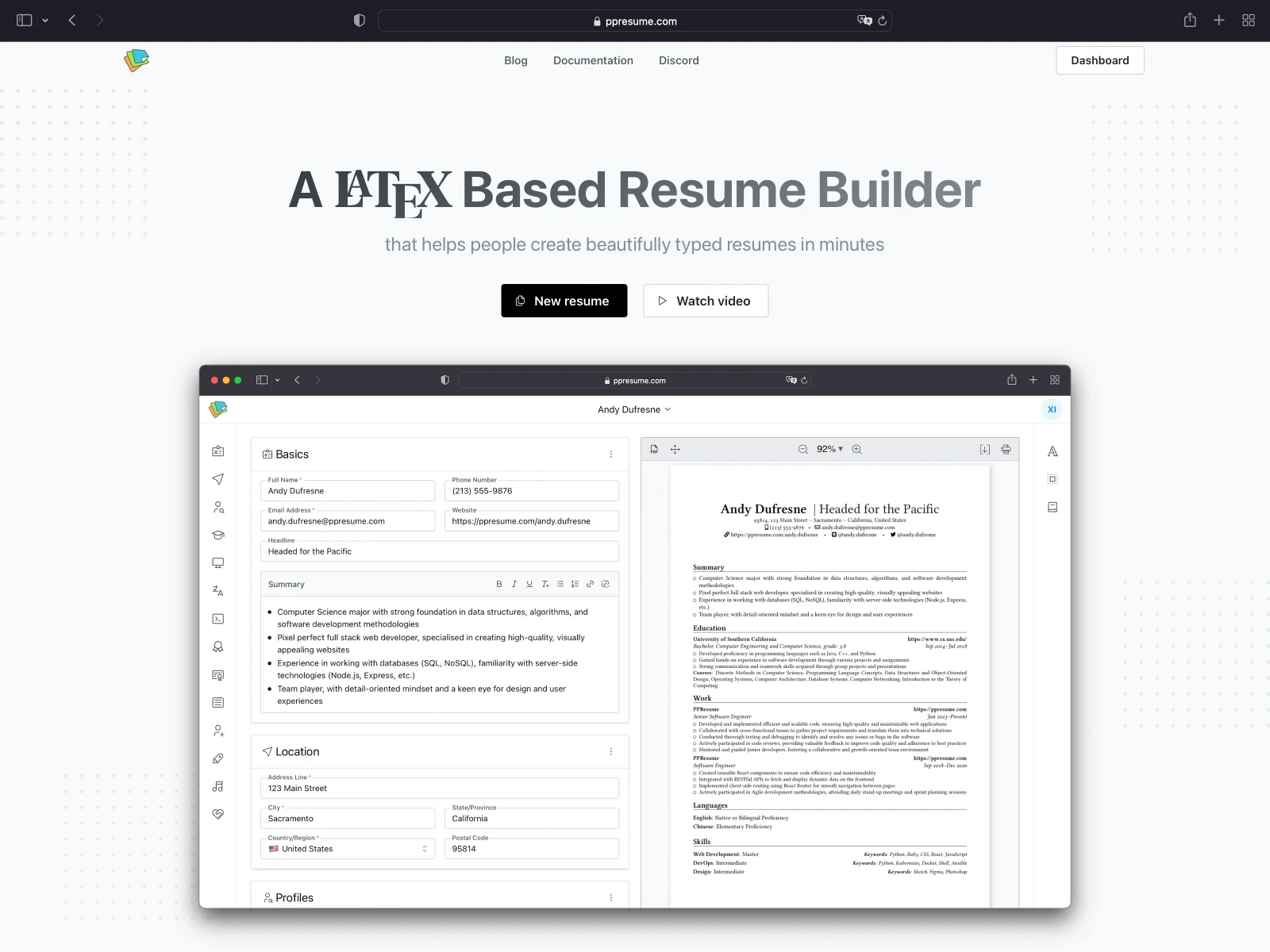Toggle Italic in the Summary editor toolbar
1270x952 pixels.
click(x=514, y=584)
